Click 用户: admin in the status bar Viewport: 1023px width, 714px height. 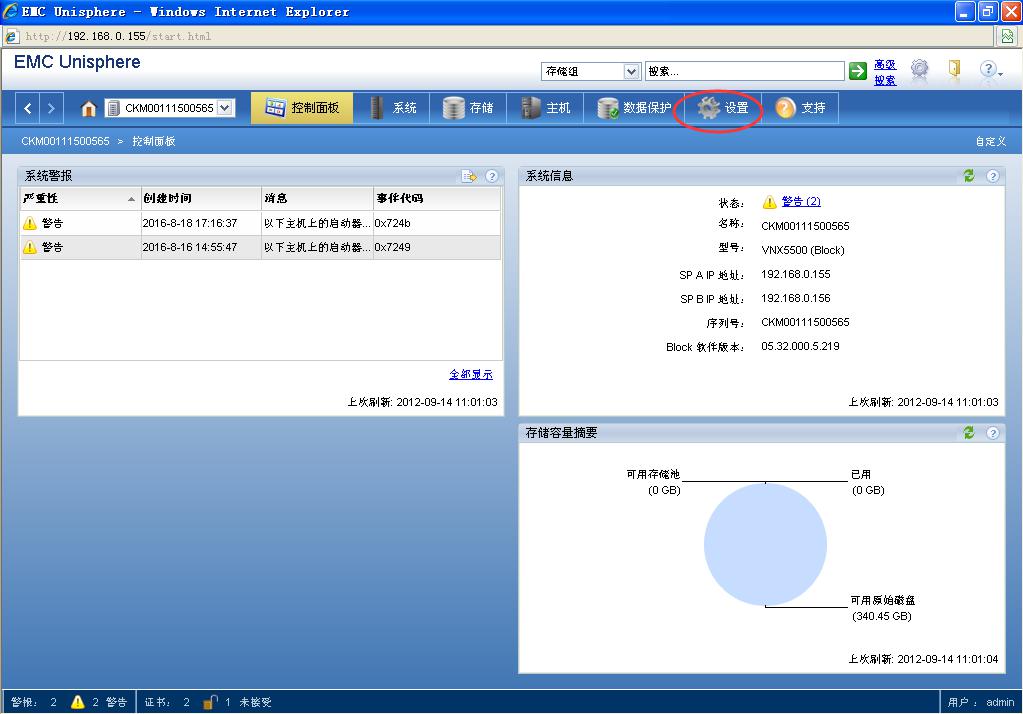(981, 702)
